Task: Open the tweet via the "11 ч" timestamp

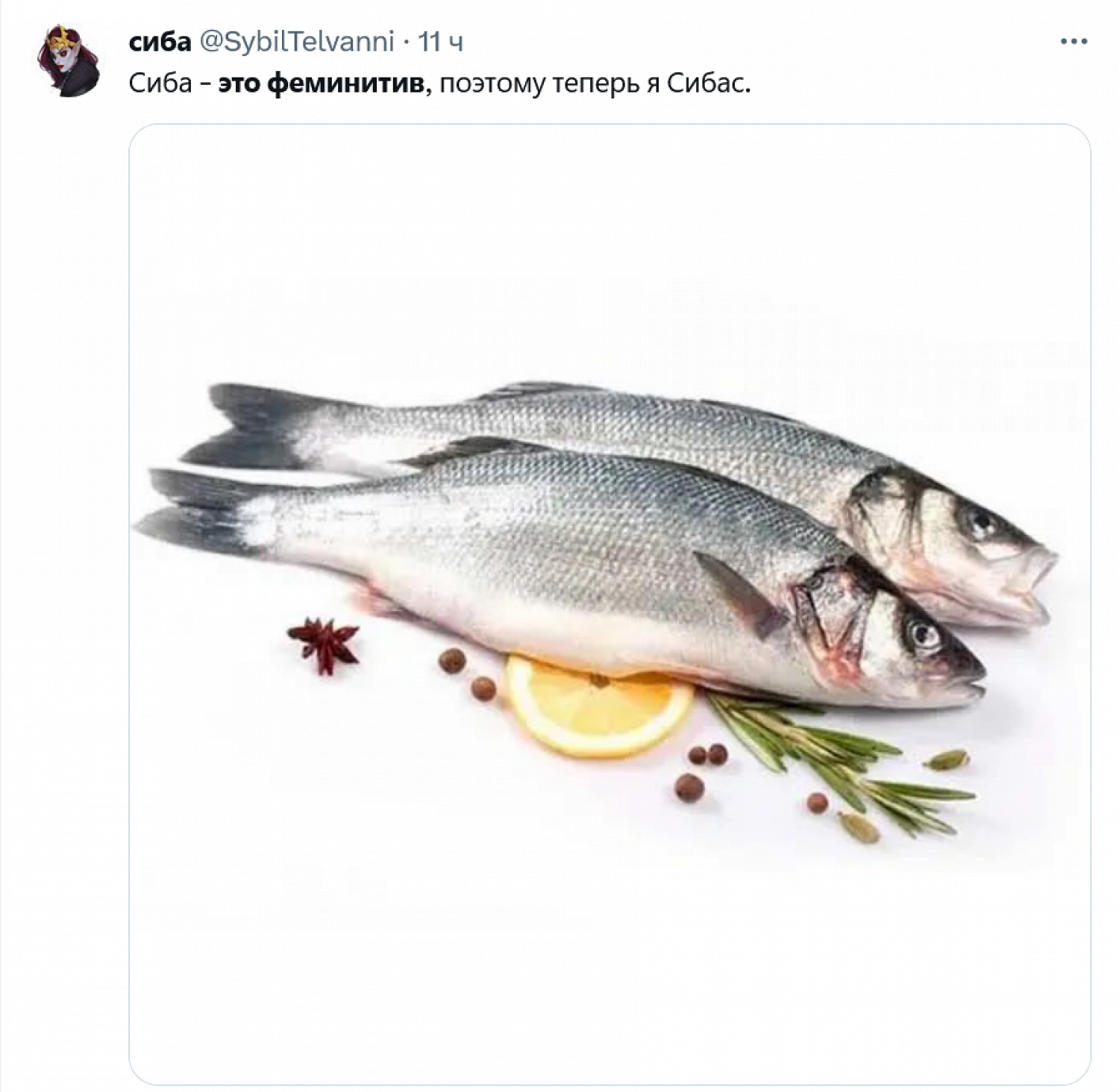Action: click(x=440, y=42)
